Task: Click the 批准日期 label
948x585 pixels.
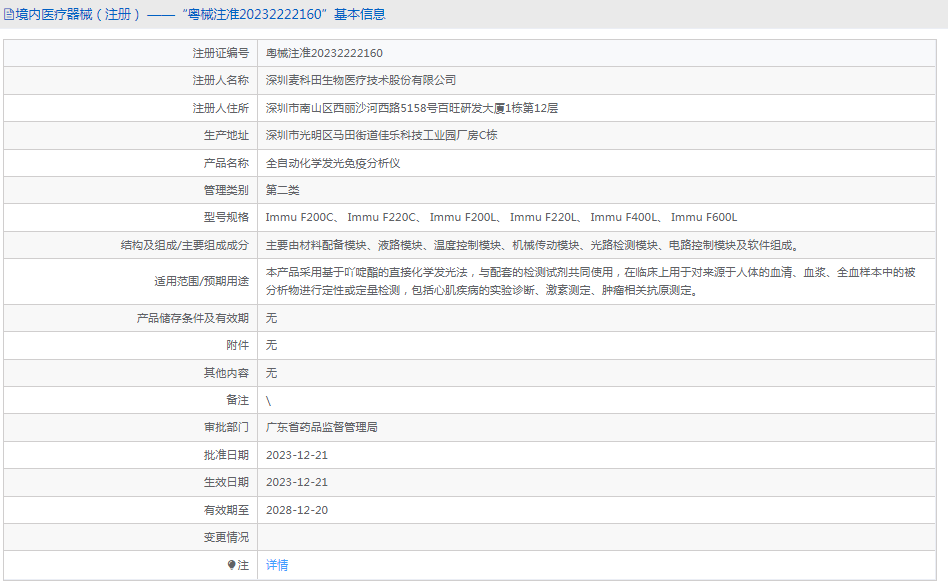Action: (x=226, y=455)
